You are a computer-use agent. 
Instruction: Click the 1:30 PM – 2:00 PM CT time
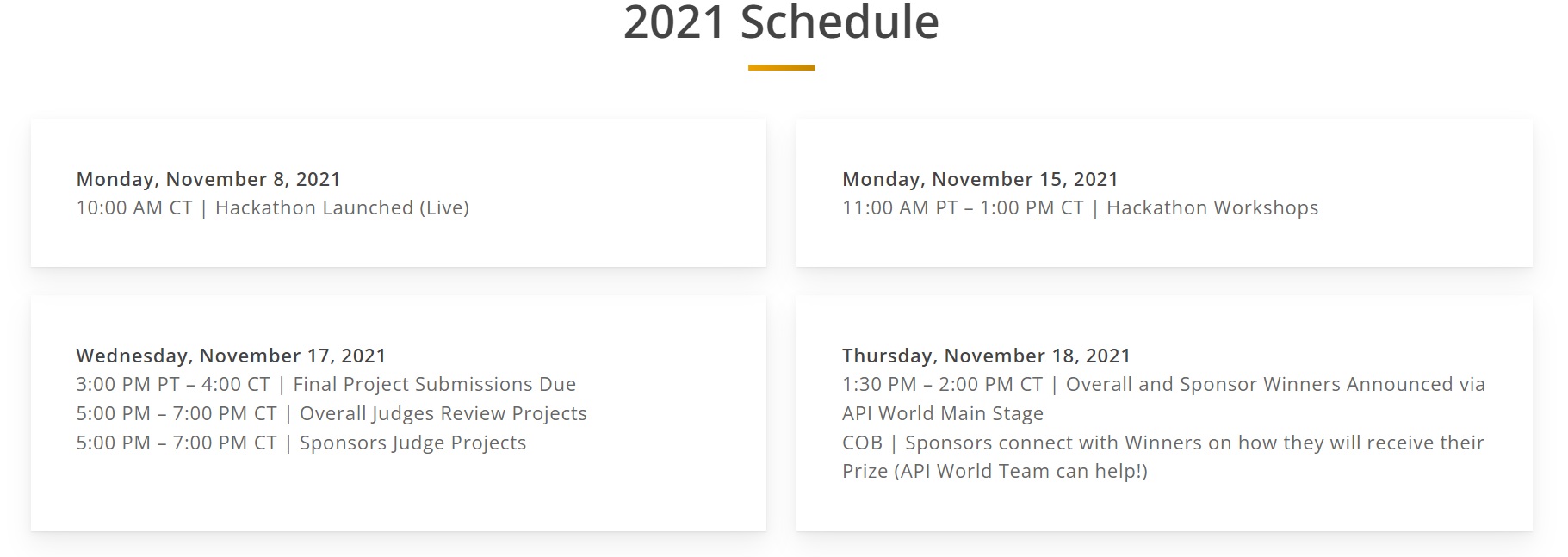(942, 384)
